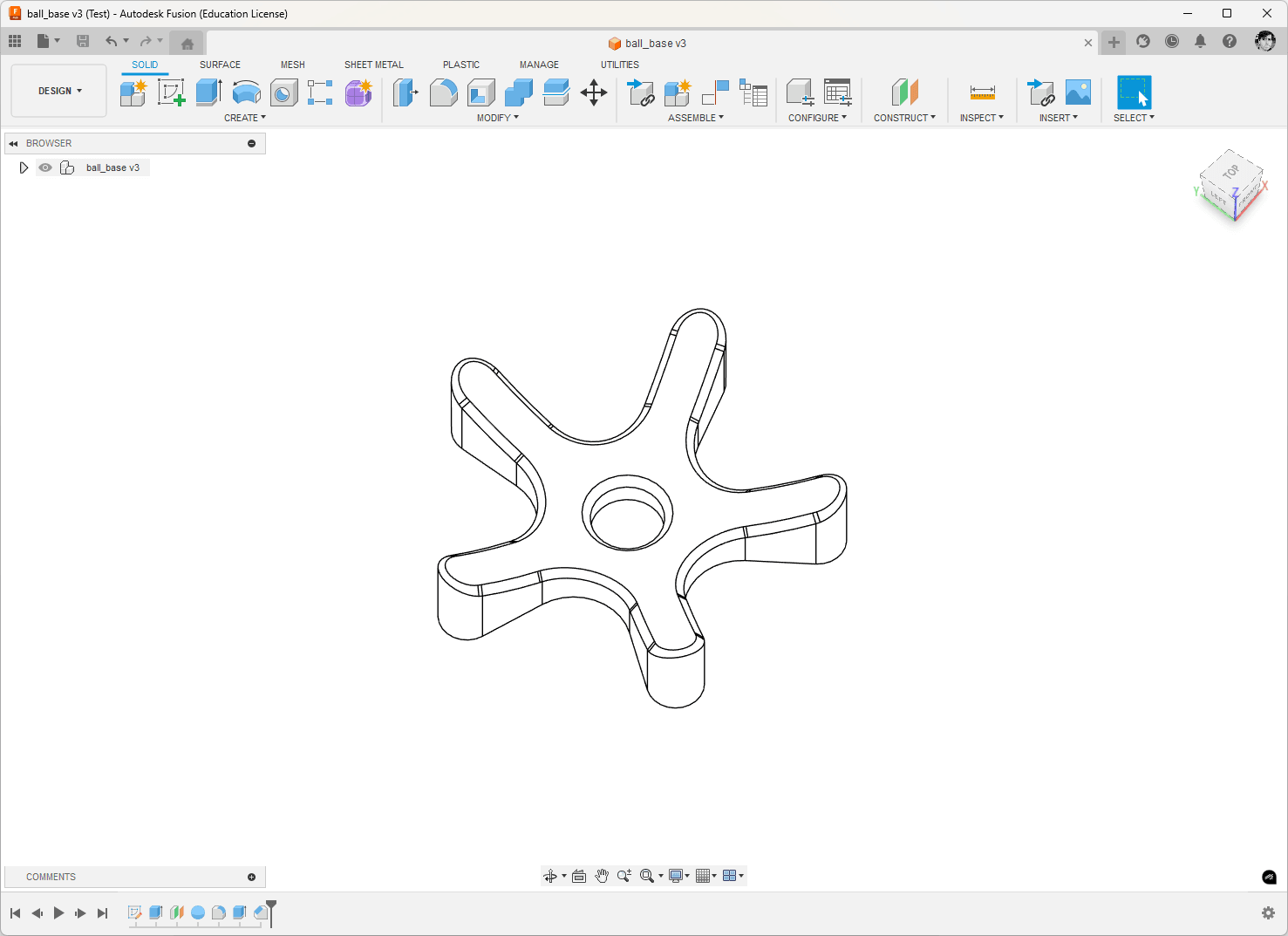
Task: Click the TOP face of ViewCube
Action: pyautogui.click(x=1230, y=172)
